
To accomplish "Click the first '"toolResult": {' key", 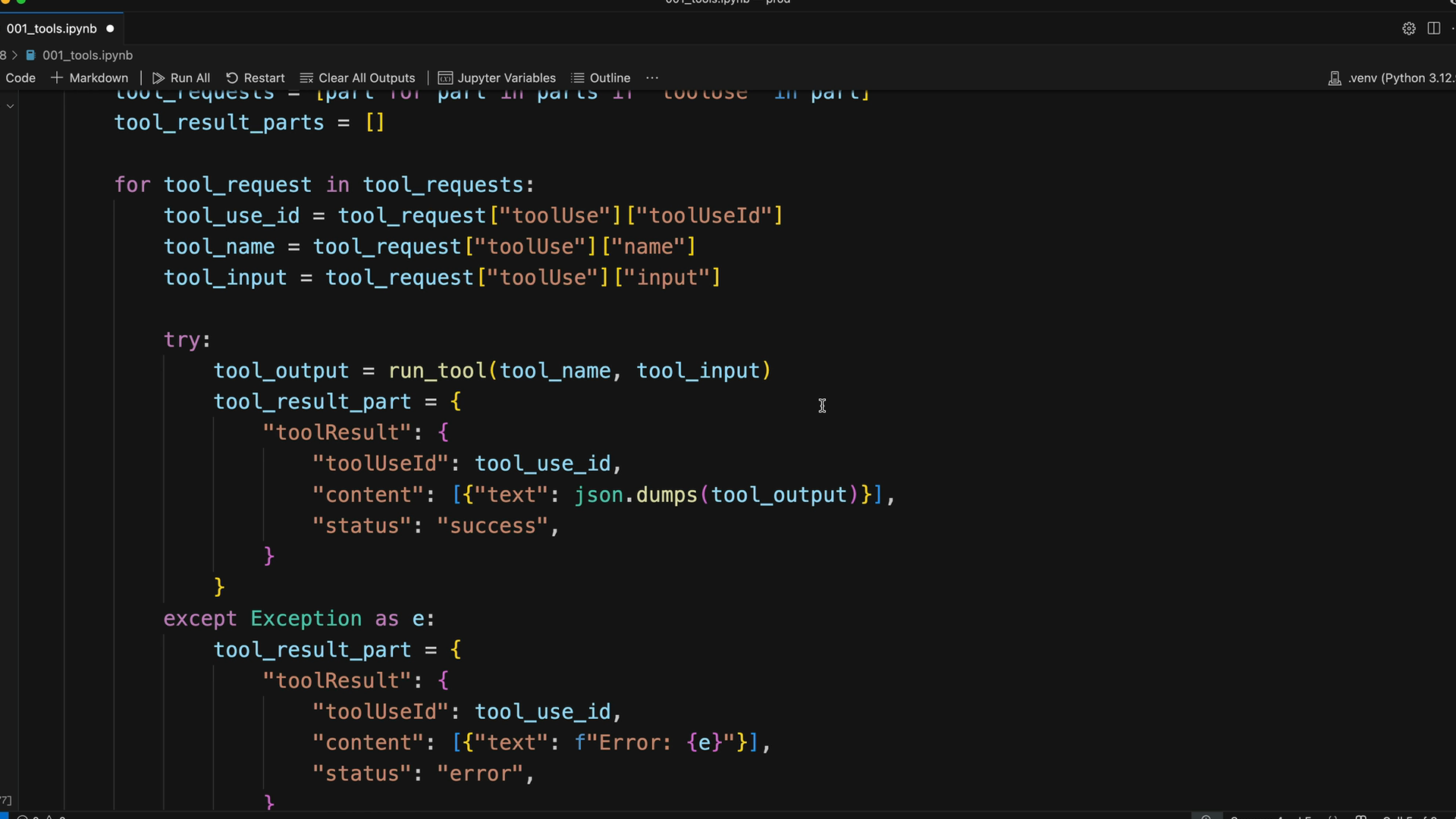I will pyautogui.click(x=356, y=433).
